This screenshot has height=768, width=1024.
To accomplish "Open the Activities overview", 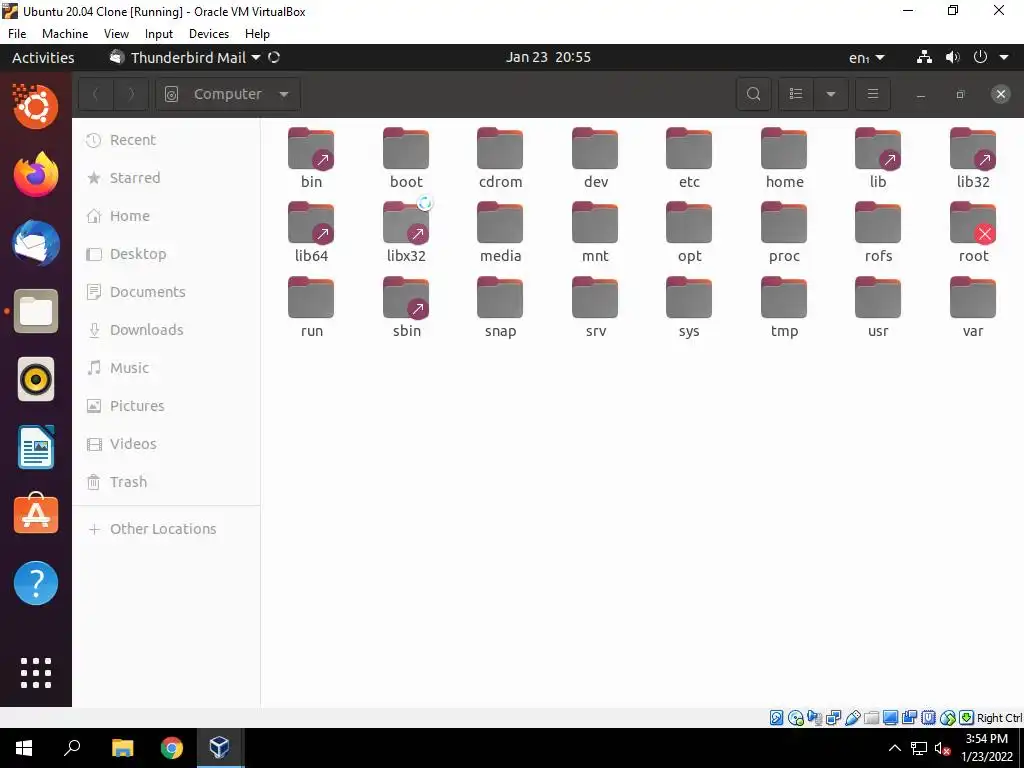I will pos(43,57).
